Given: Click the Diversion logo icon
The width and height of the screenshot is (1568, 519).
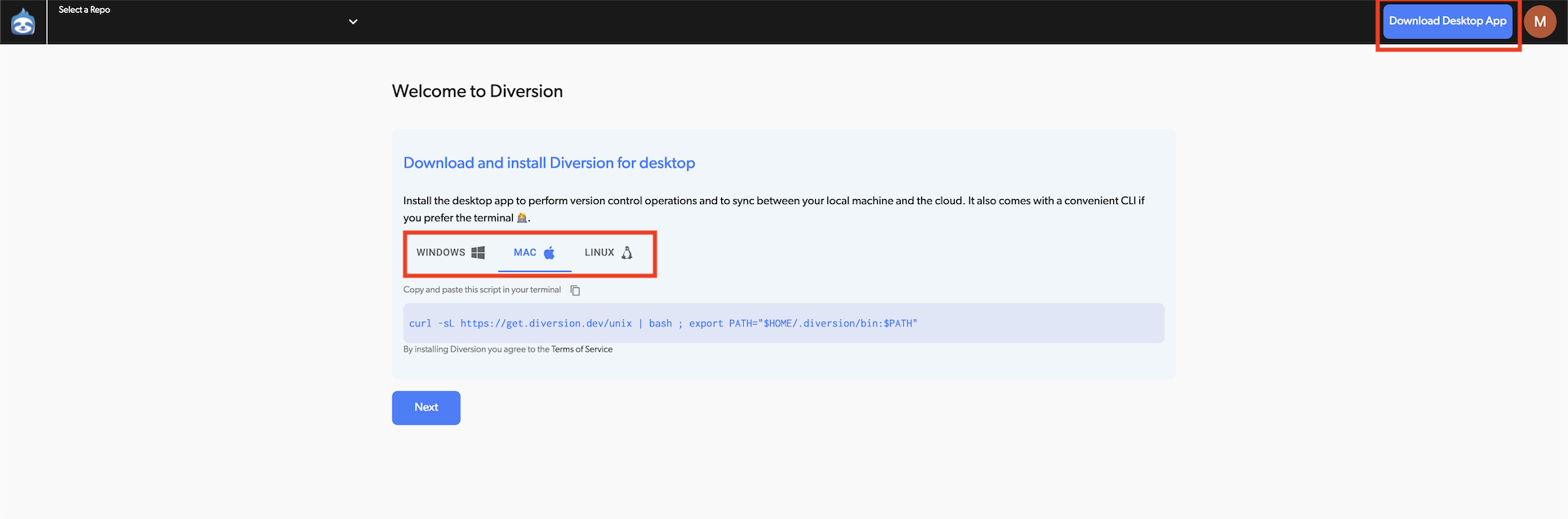Looking at the screenshot, I should click(x=23, y=22).
